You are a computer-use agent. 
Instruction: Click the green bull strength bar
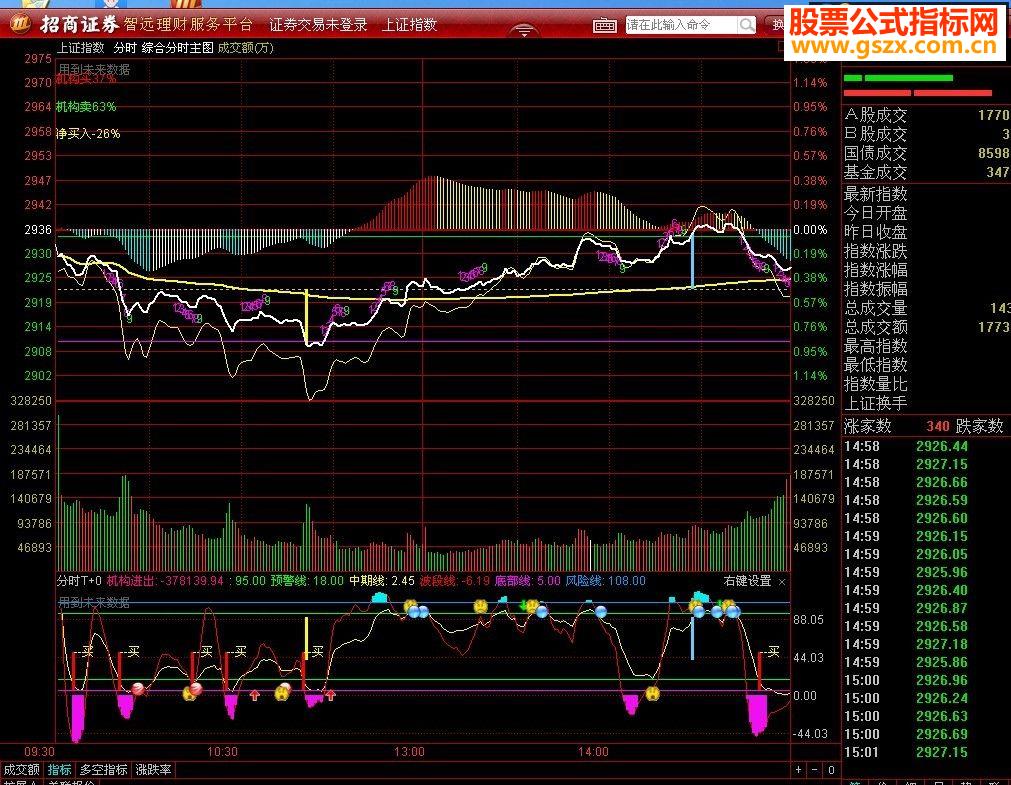pyautogui.click(x=898, y=78)
